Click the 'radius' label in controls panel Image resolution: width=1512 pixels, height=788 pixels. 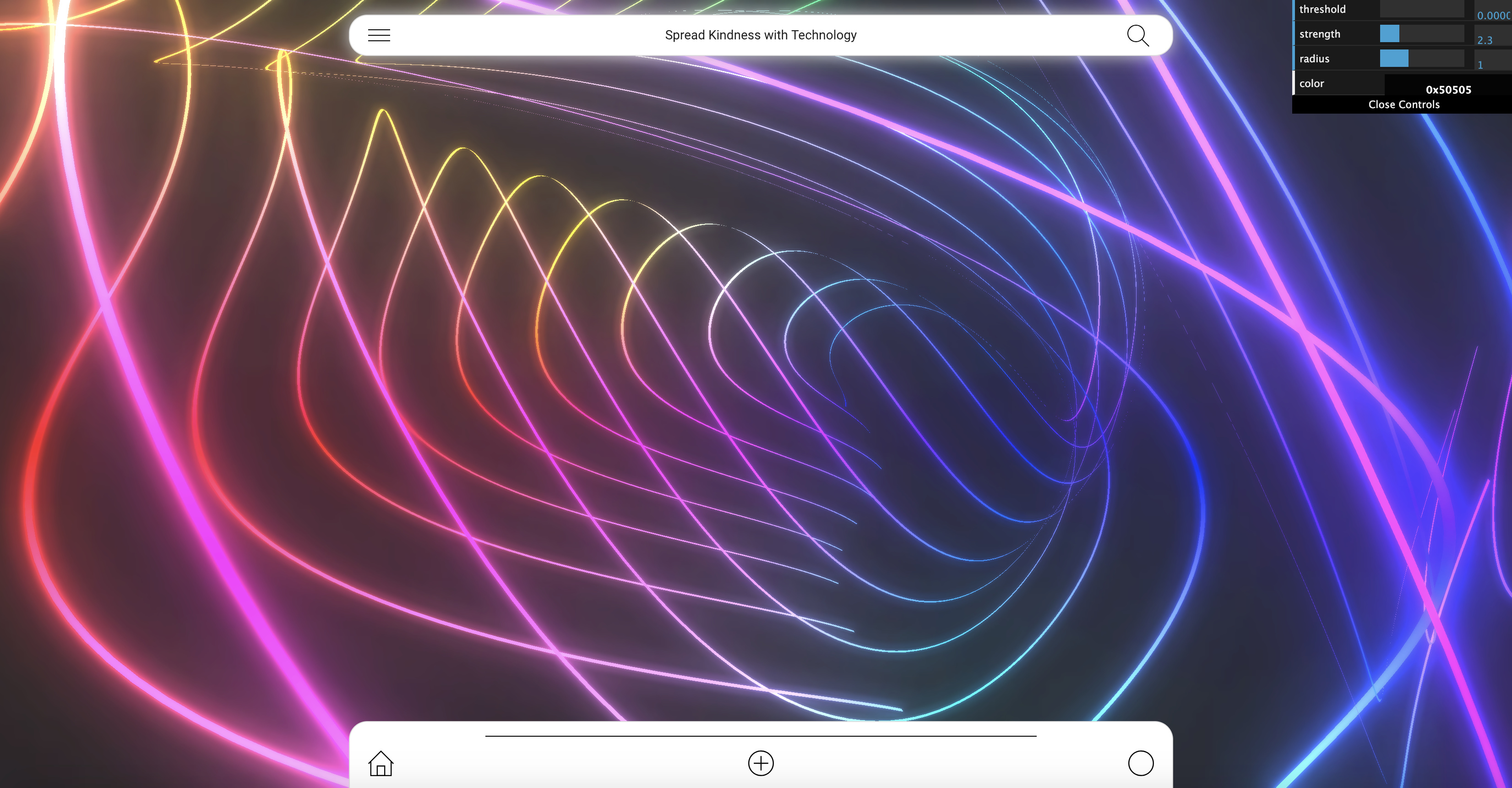(1314, 59)
